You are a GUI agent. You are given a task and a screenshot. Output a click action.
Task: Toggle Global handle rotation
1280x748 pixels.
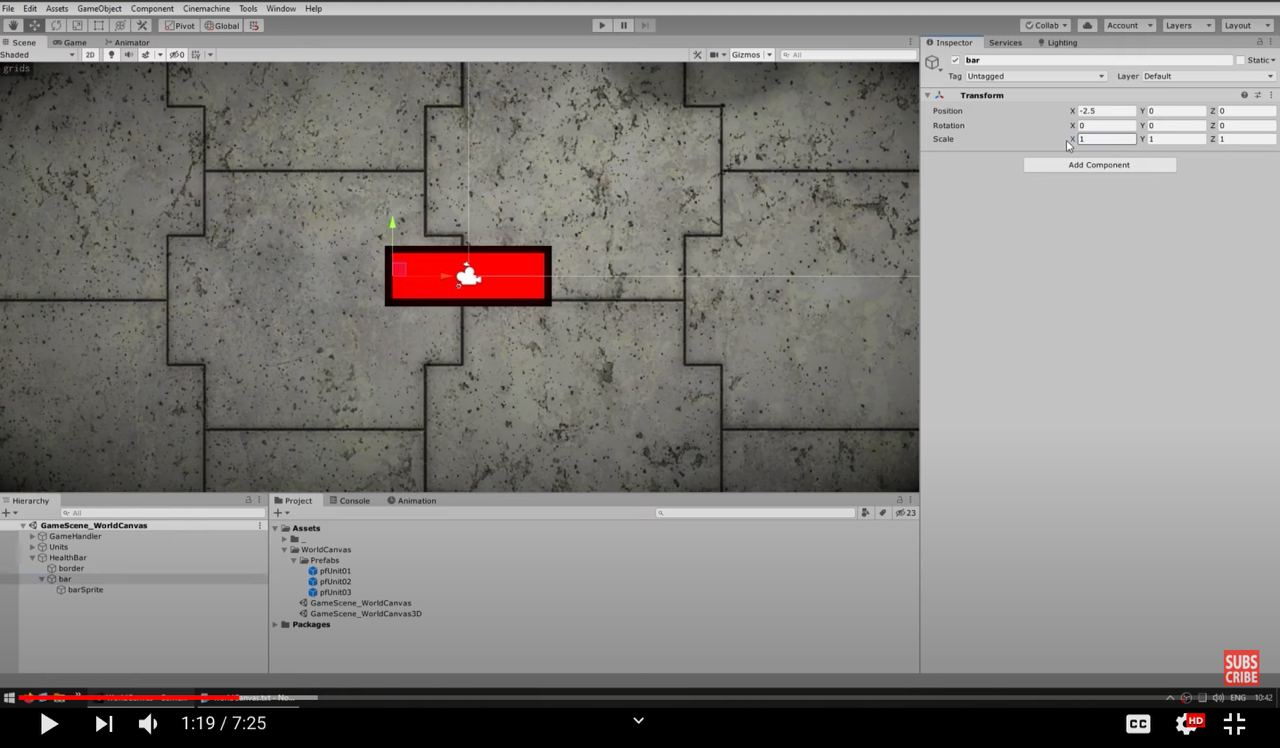click(x=221, y=25)
